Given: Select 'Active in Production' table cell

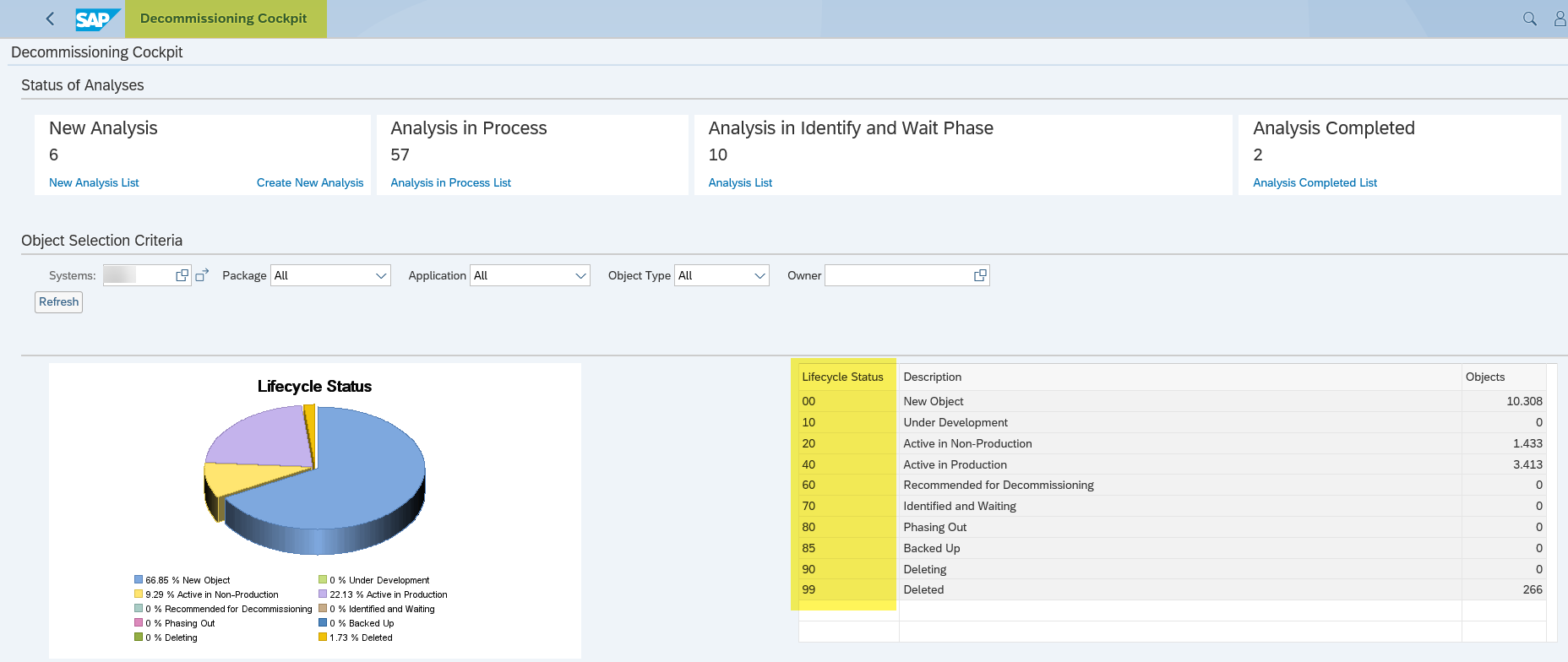Looking at the screenshot, I should 1180,464.
